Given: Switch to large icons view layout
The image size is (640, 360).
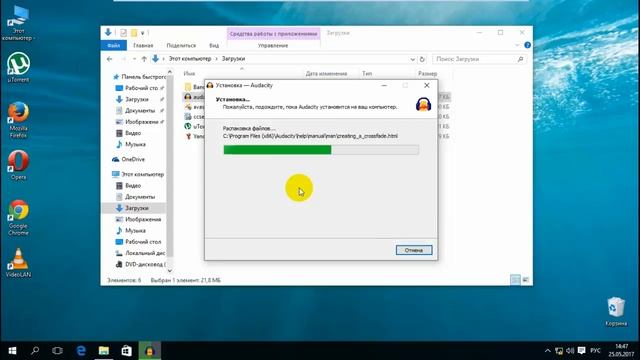Looking at the screenshot, I should 525,280.
